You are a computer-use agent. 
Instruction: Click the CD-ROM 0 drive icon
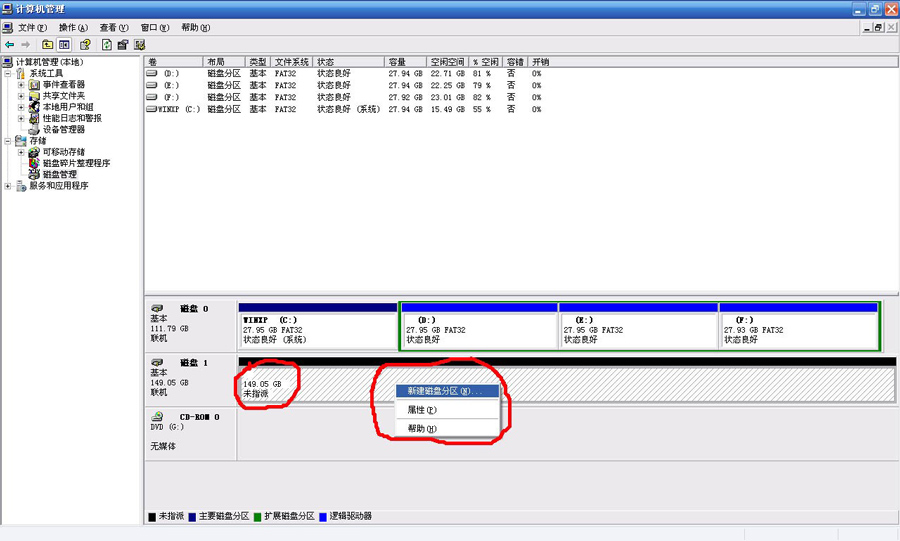(157, 416)
